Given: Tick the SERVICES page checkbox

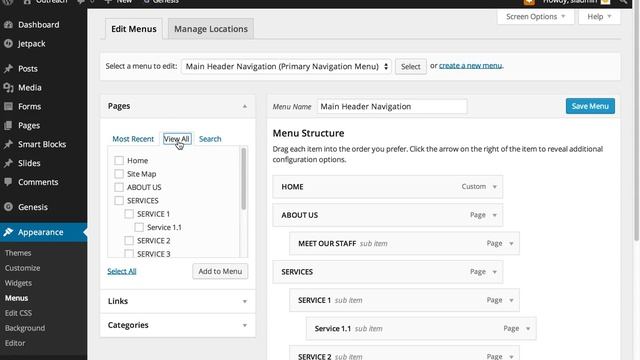Looking at the screenshot, I should coord(119,200).
